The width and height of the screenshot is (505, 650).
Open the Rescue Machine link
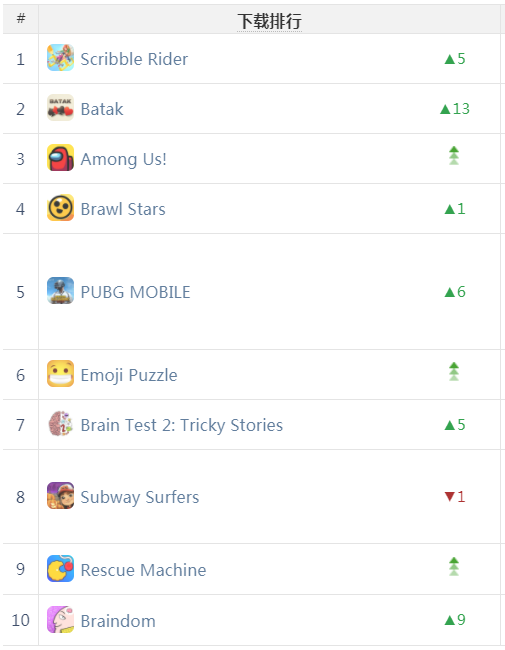(x=143, y=570)
